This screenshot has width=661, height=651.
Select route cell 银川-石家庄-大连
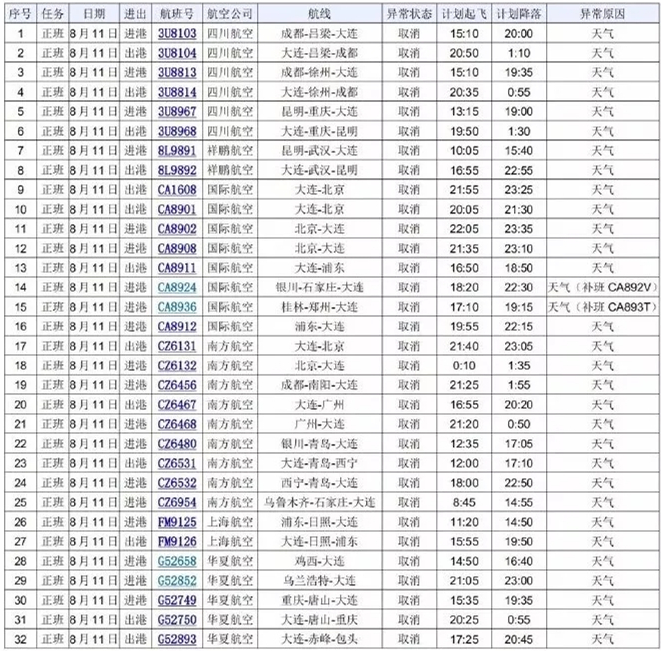point(320,288)
